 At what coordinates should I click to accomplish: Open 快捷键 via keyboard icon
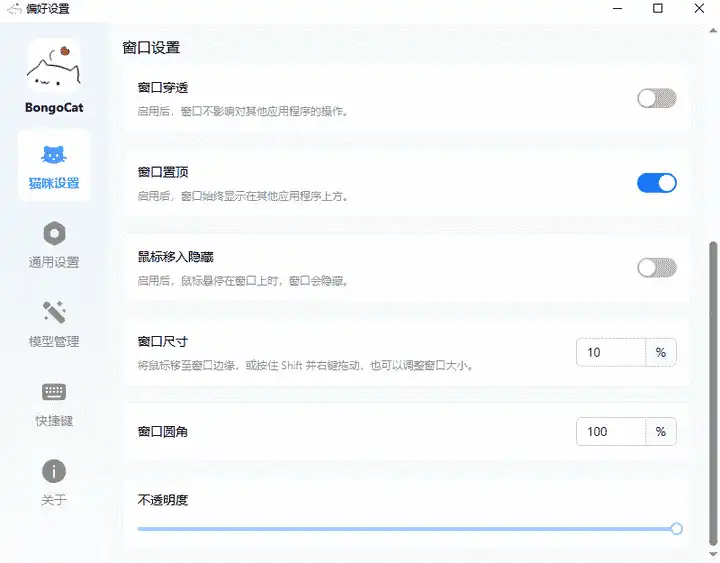(x=54, y=392)
